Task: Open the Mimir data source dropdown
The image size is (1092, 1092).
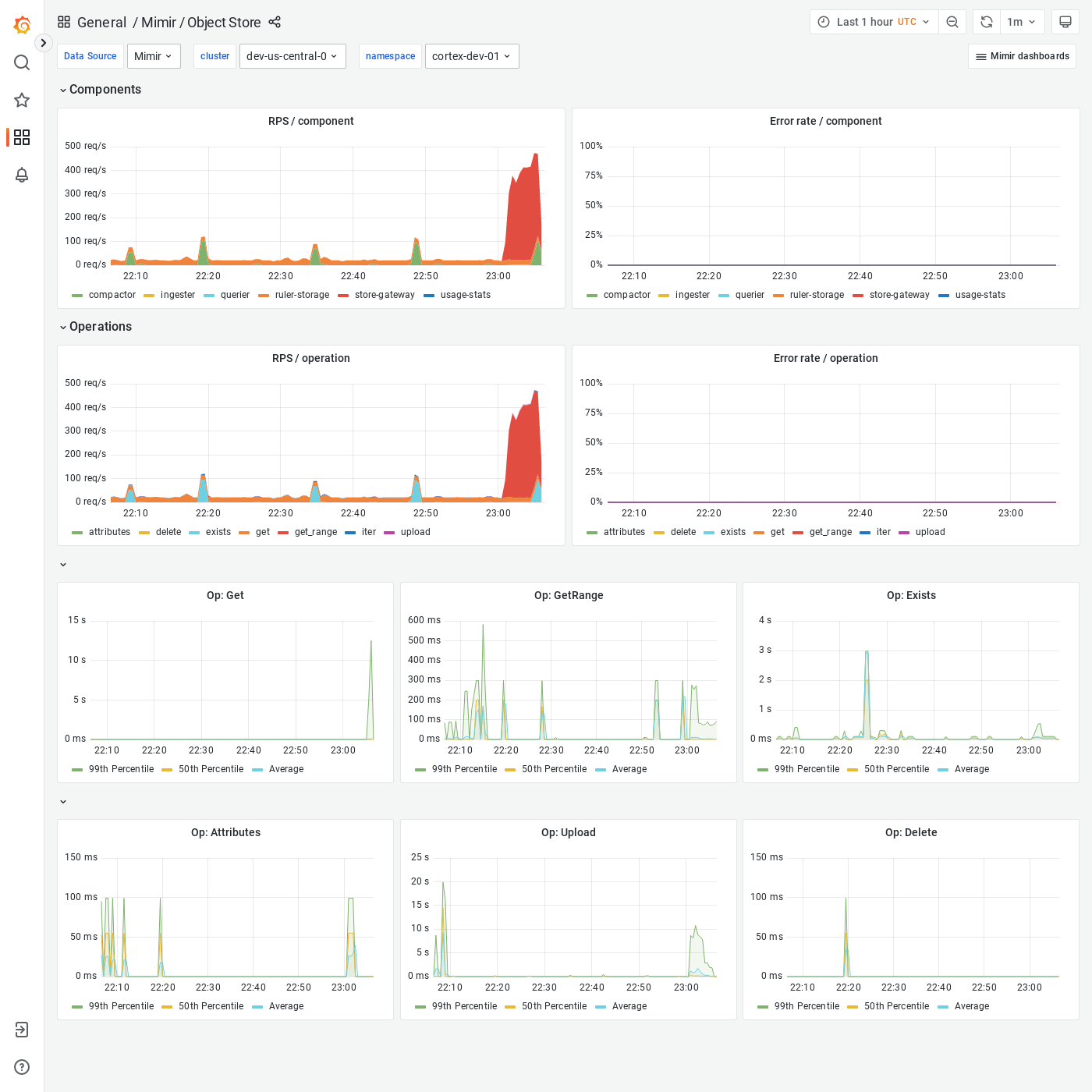Action: [154, 56]
